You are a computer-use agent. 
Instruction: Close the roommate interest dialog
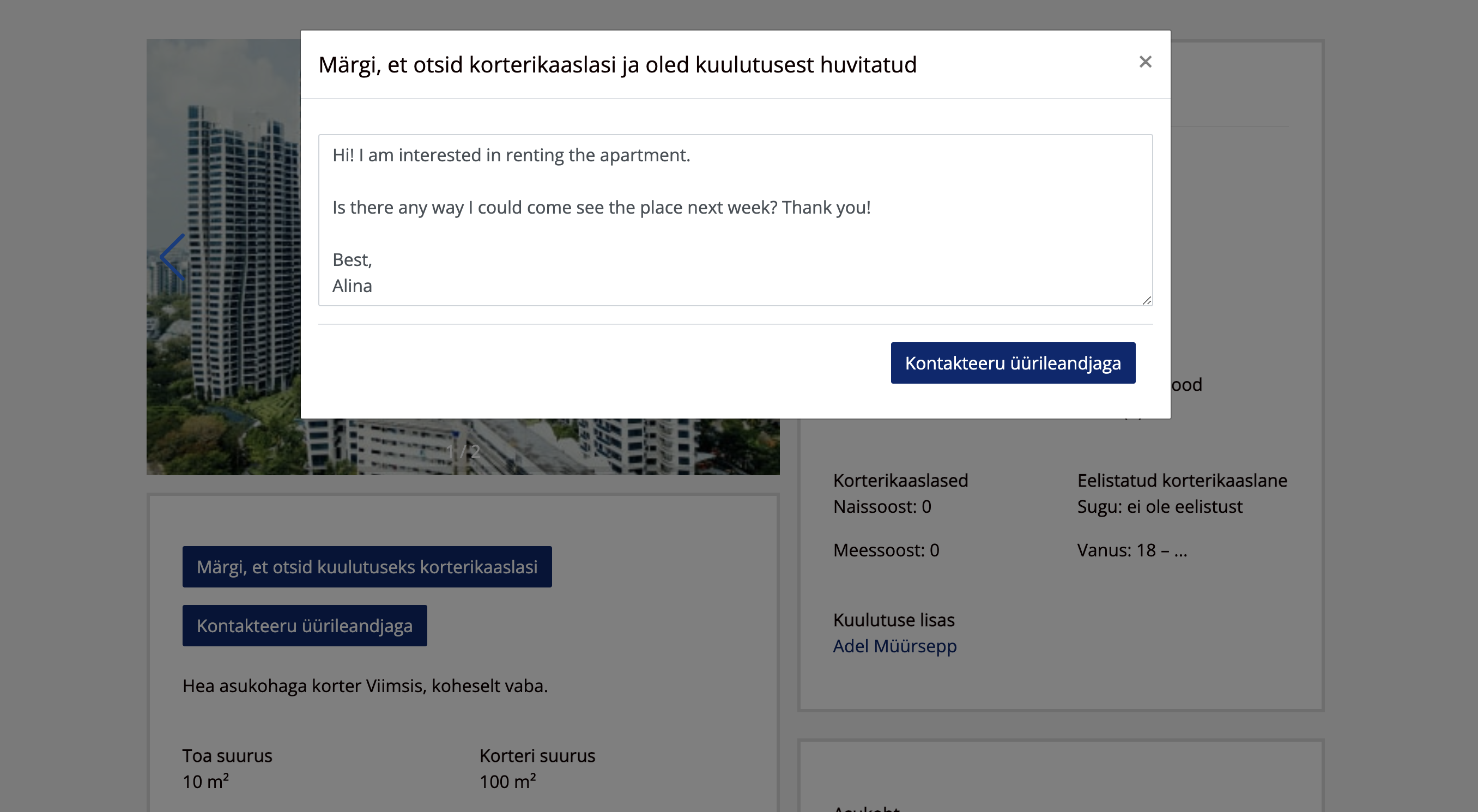1144,62
